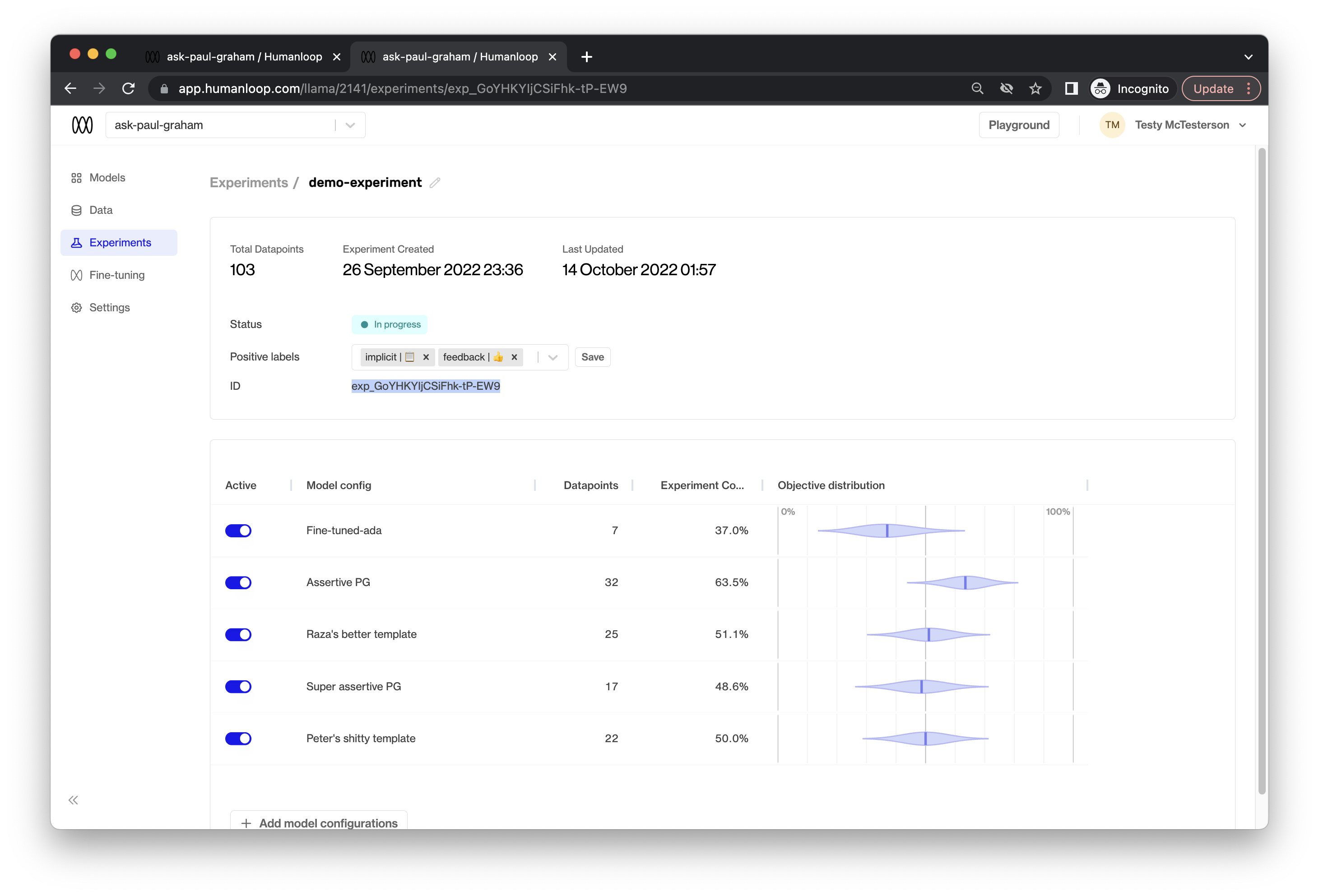This screenshot has width=1319, height=896.
Task: Click the Incognito profile icon
Action: tap(1101, 88)
